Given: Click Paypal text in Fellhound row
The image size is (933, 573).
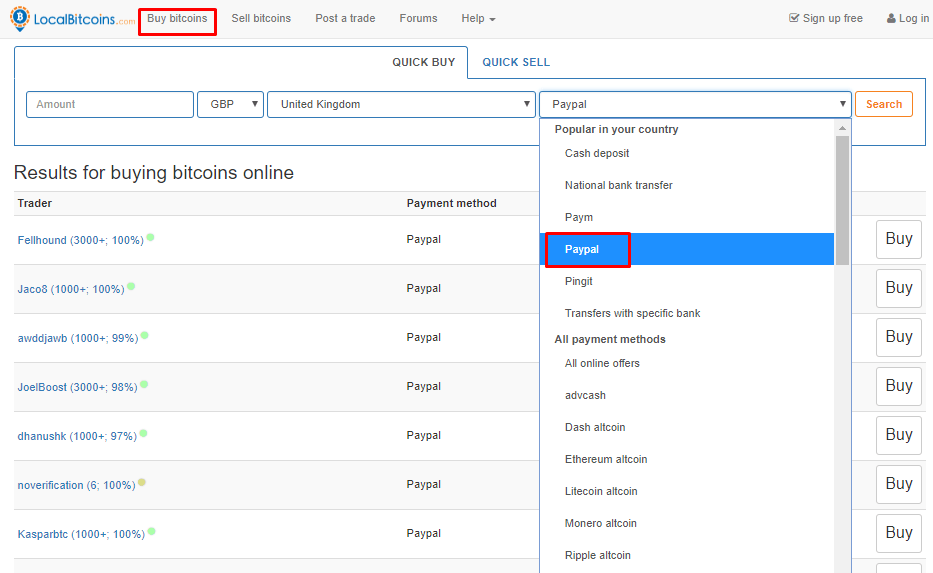Looking at the screenshot, I should point(424,239).
